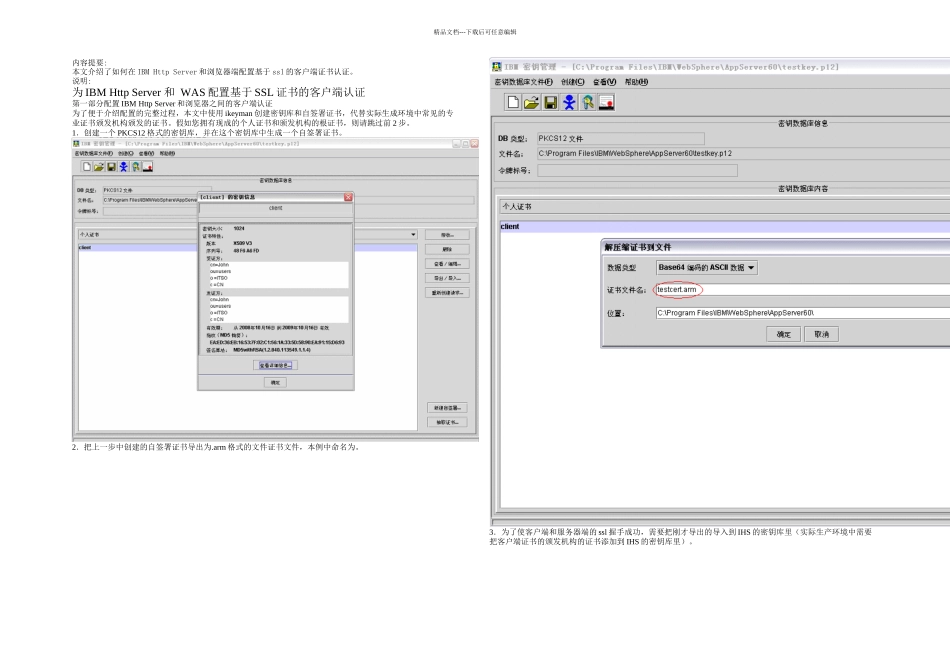Click the 解压缩证书到文件 dialog title
This screenshot has width=950, height=672.
click(x=637, y=247)
